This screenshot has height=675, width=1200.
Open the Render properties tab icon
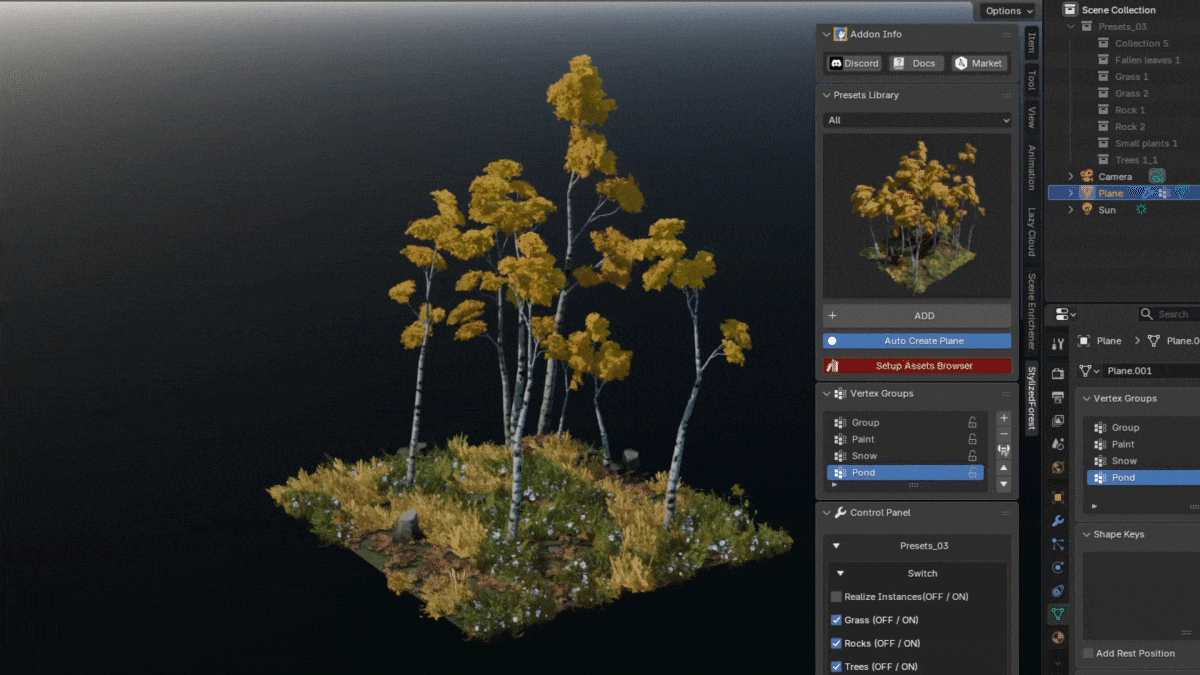pyautogui.click(x=1058, y=373)
